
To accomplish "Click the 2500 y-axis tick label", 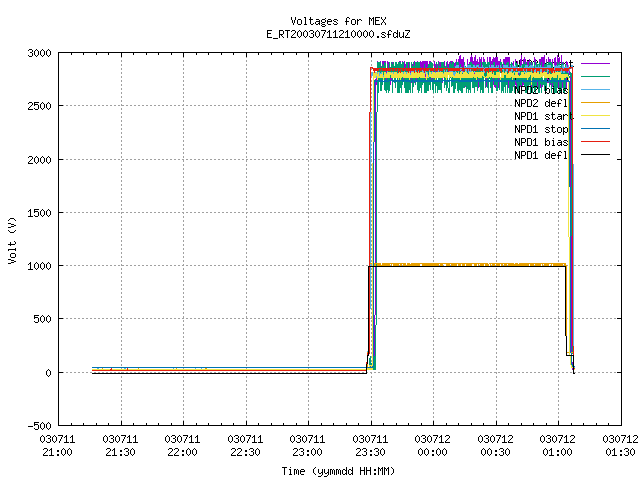I will point(40,106).
